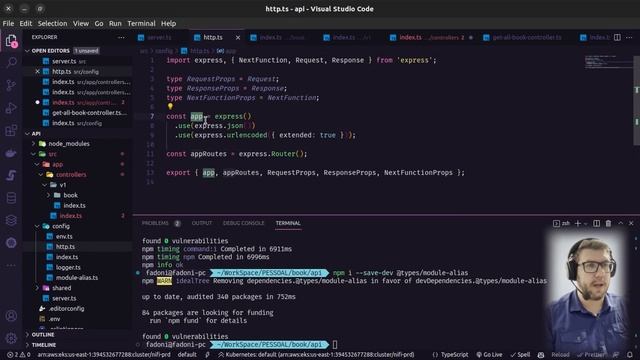Open the File menu

8,23
